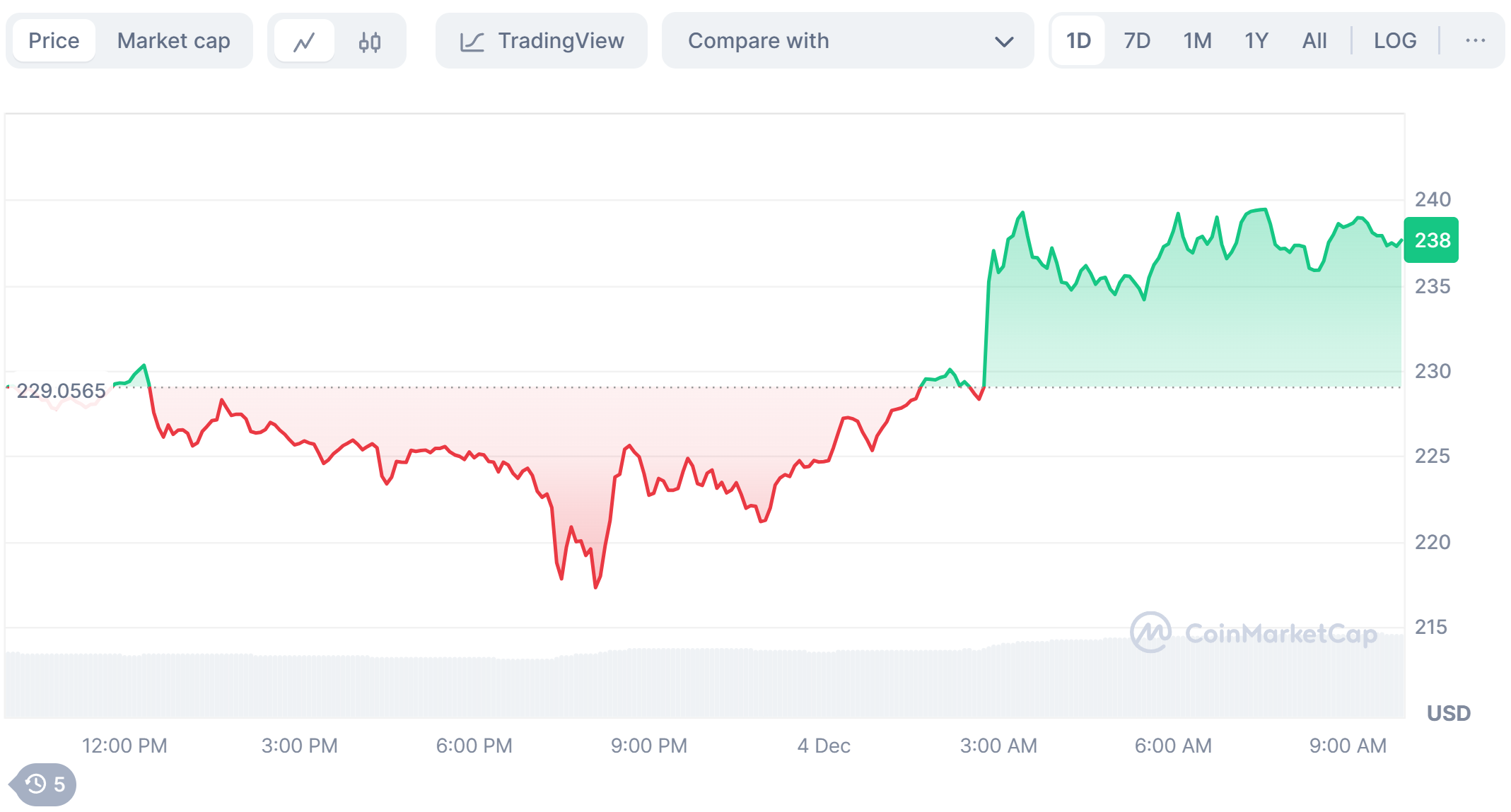Screen dimensions: 1511x812
Task: Click the 229.0565 opening price label
Action: [x=61, y=391]
